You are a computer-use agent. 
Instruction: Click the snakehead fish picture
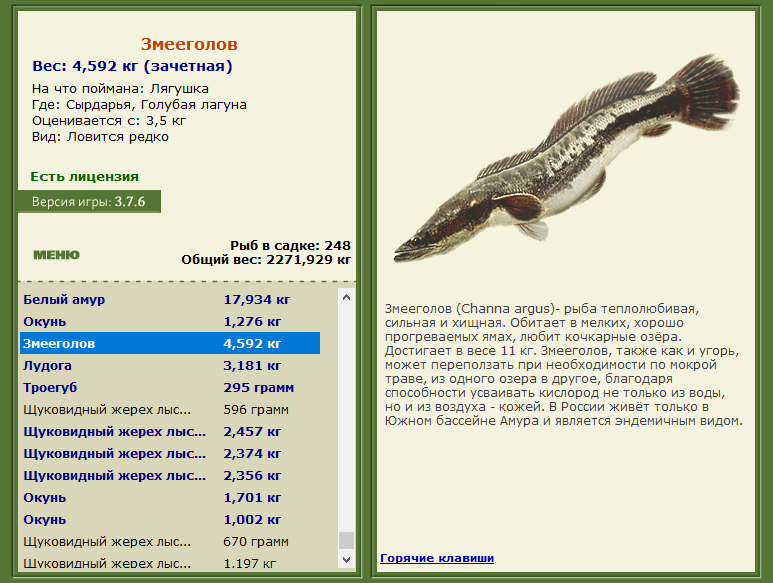567,158
